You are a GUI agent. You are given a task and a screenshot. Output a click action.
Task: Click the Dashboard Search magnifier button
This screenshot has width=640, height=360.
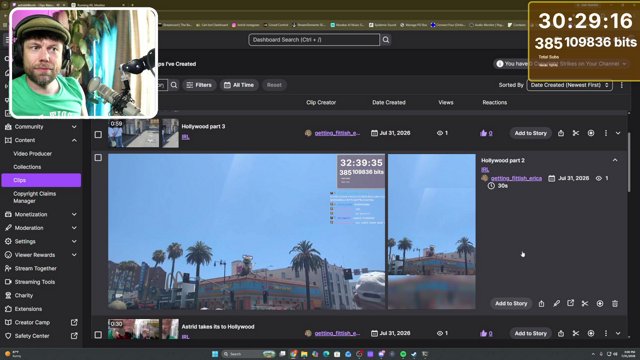(386, 40)
